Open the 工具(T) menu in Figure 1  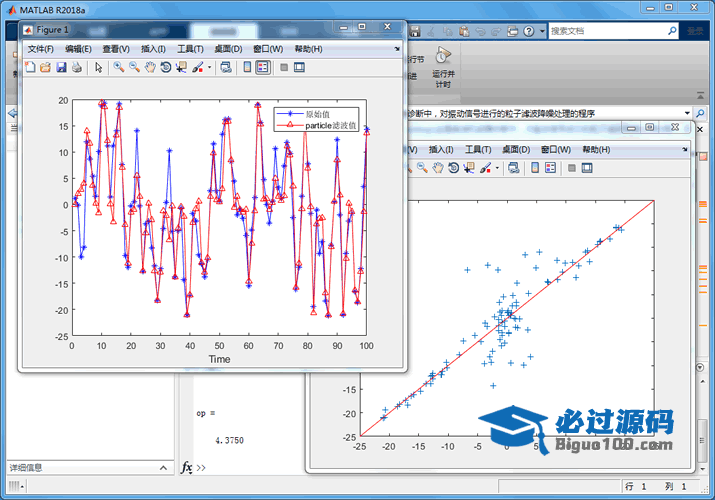[190, 49]
